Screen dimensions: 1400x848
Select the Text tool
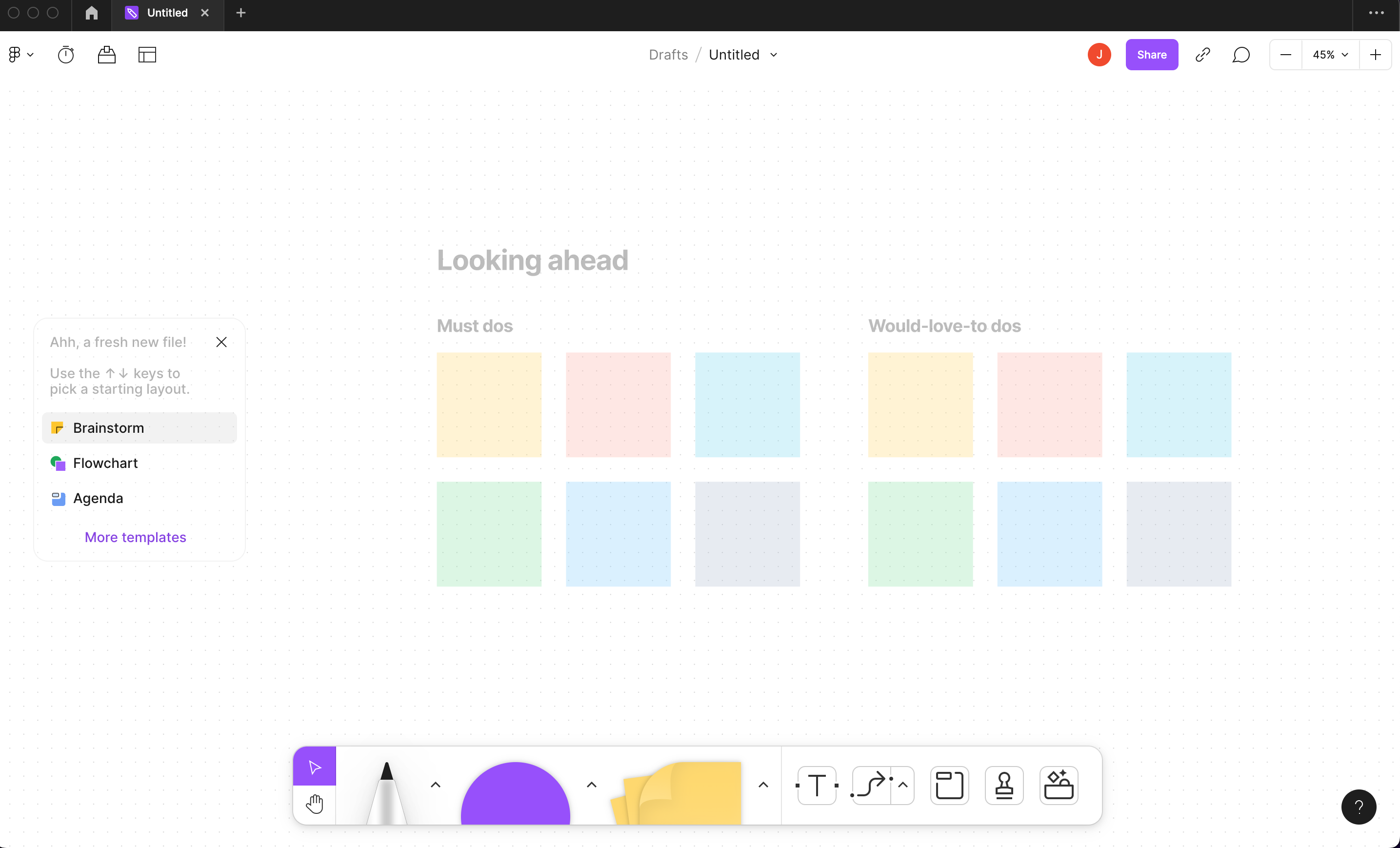(817, 786)
